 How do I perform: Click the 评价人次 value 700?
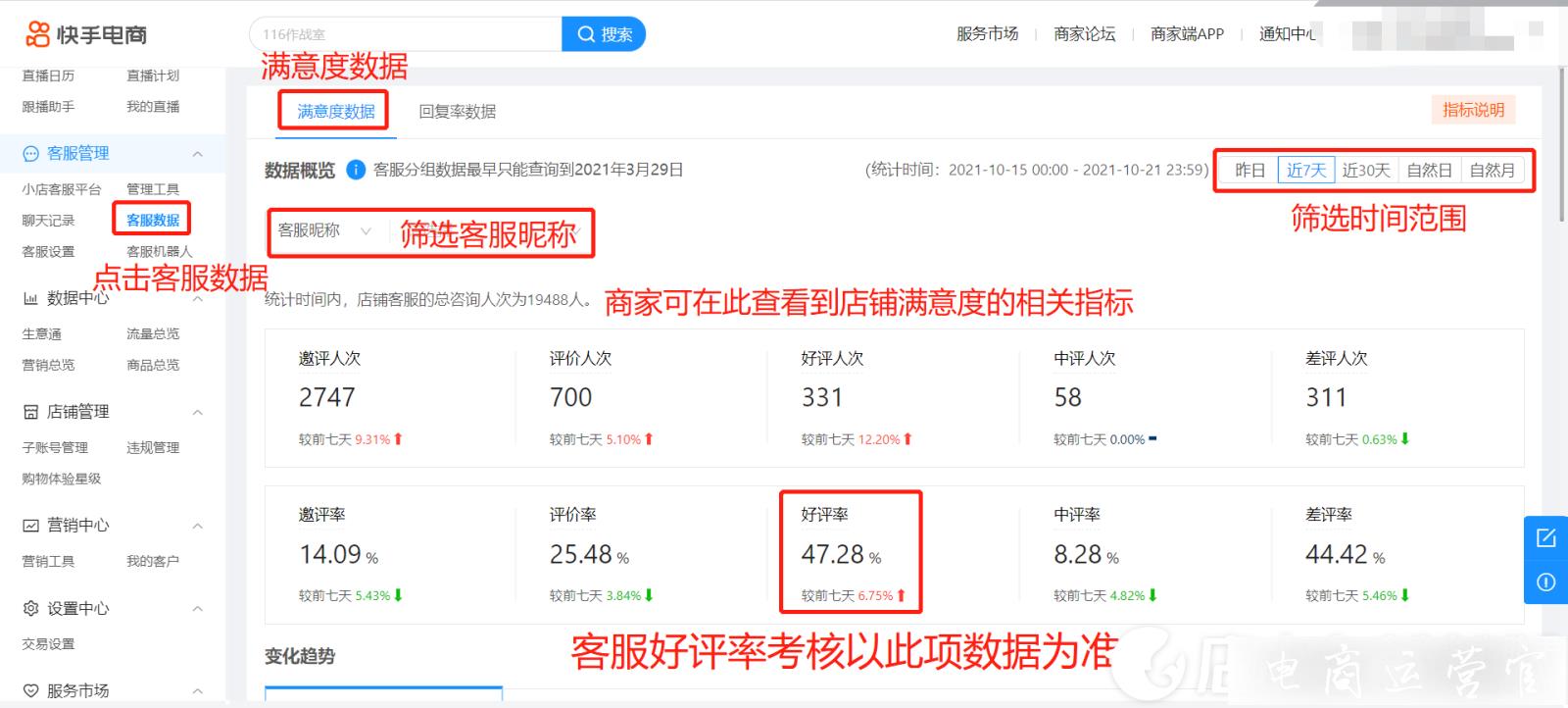(x=571, y=398)
